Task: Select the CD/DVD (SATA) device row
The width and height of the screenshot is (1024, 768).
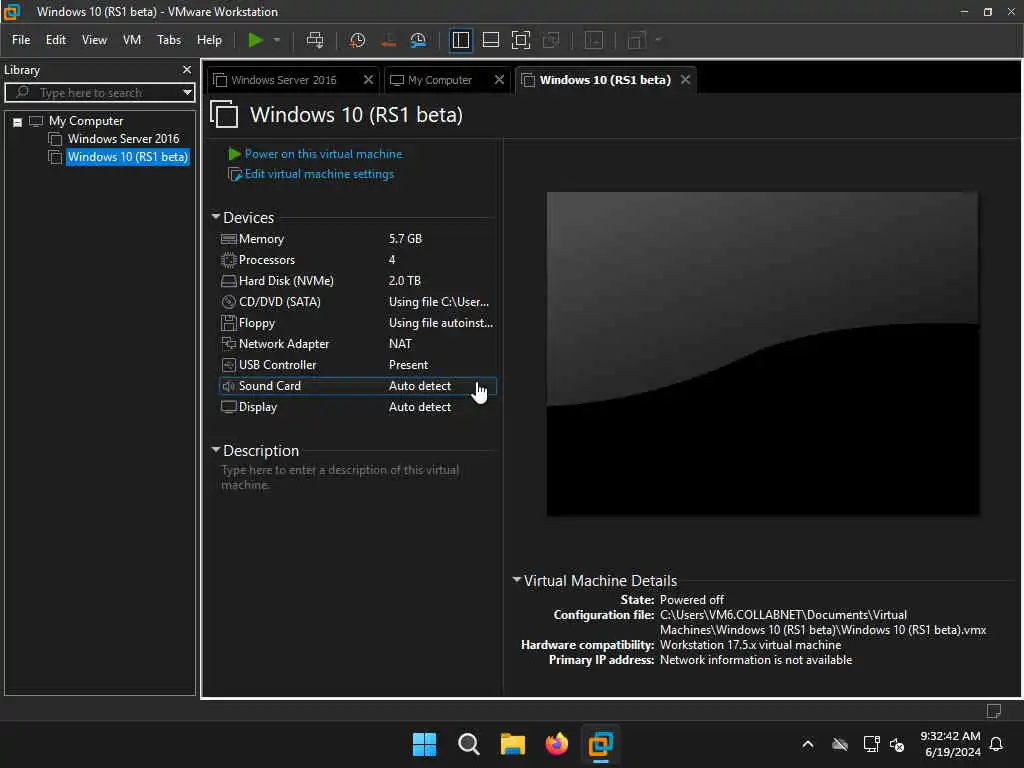Action: pyautogui.click(x=357, y=302)
